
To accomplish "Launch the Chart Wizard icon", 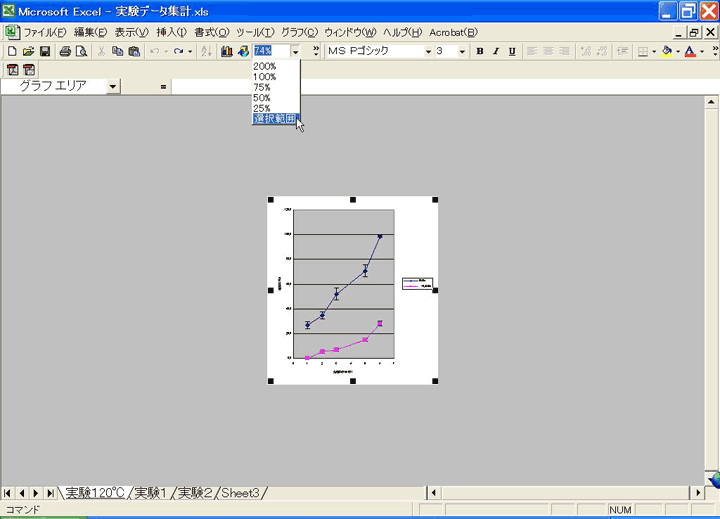I will click(227, 51).
